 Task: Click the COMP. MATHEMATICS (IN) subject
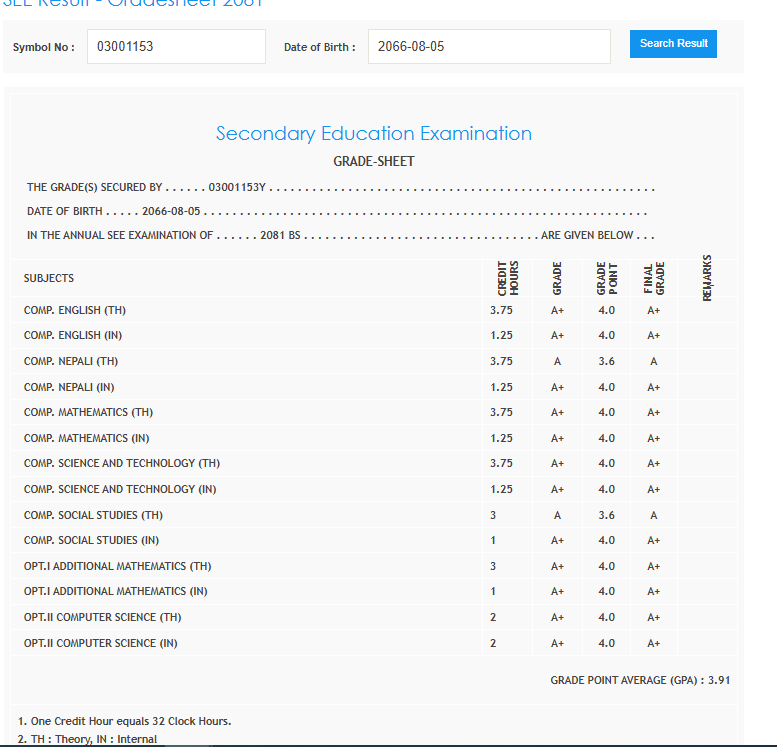88,438
